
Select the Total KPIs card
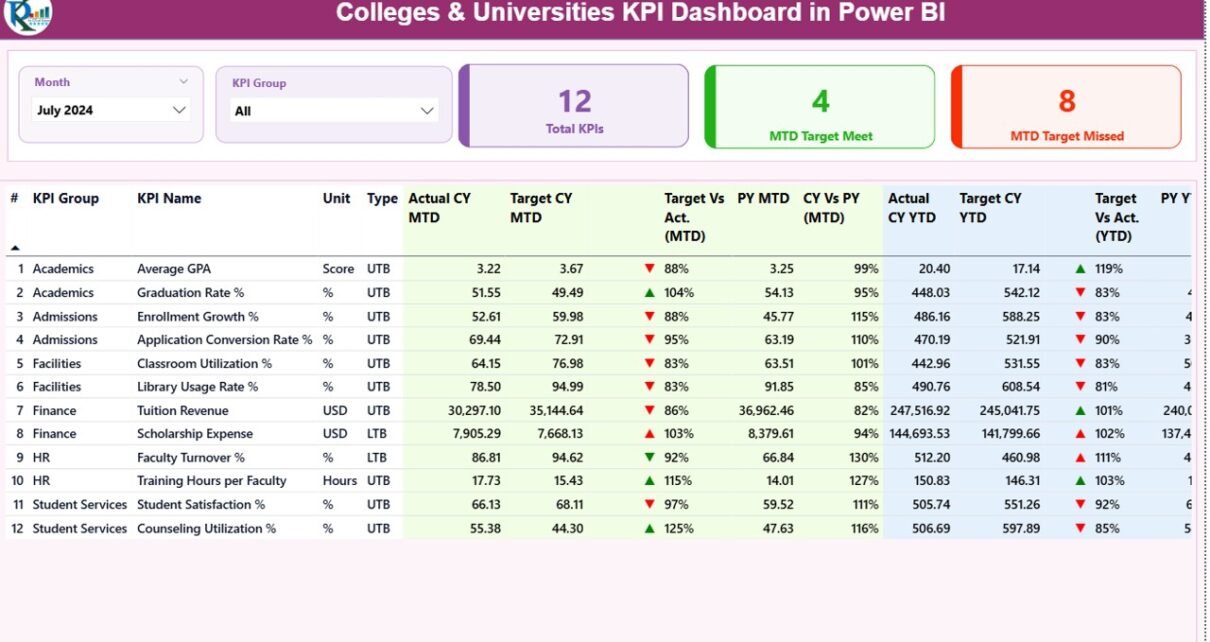coord(574,107)
